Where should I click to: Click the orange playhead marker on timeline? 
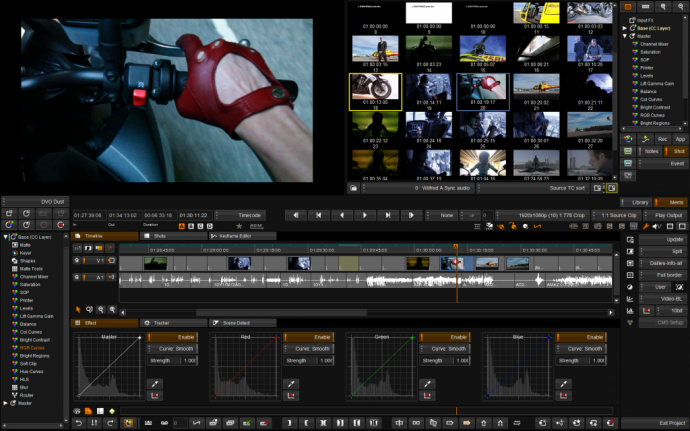[456, 247]
